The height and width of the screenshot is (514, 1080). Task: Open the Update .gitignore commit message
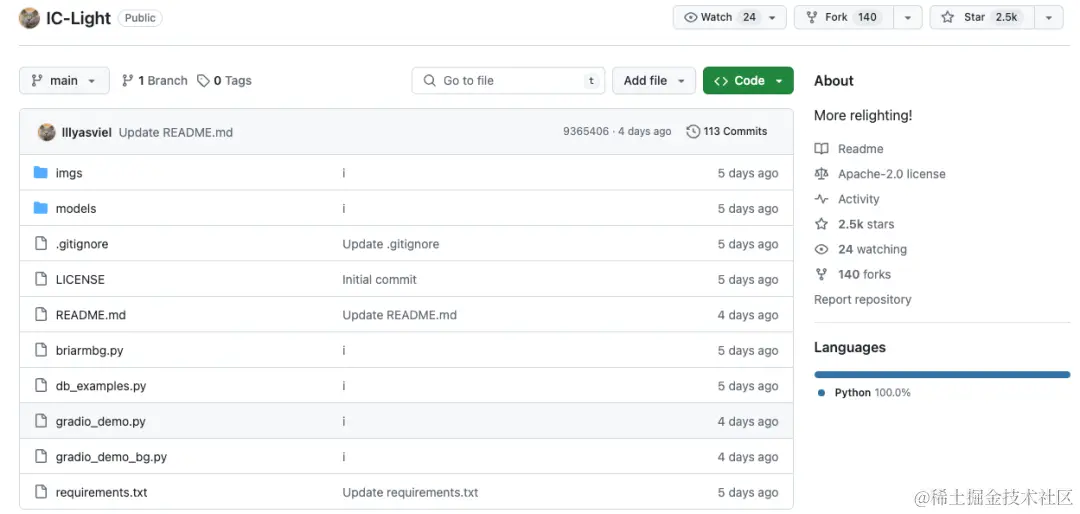tap(391, 244)
